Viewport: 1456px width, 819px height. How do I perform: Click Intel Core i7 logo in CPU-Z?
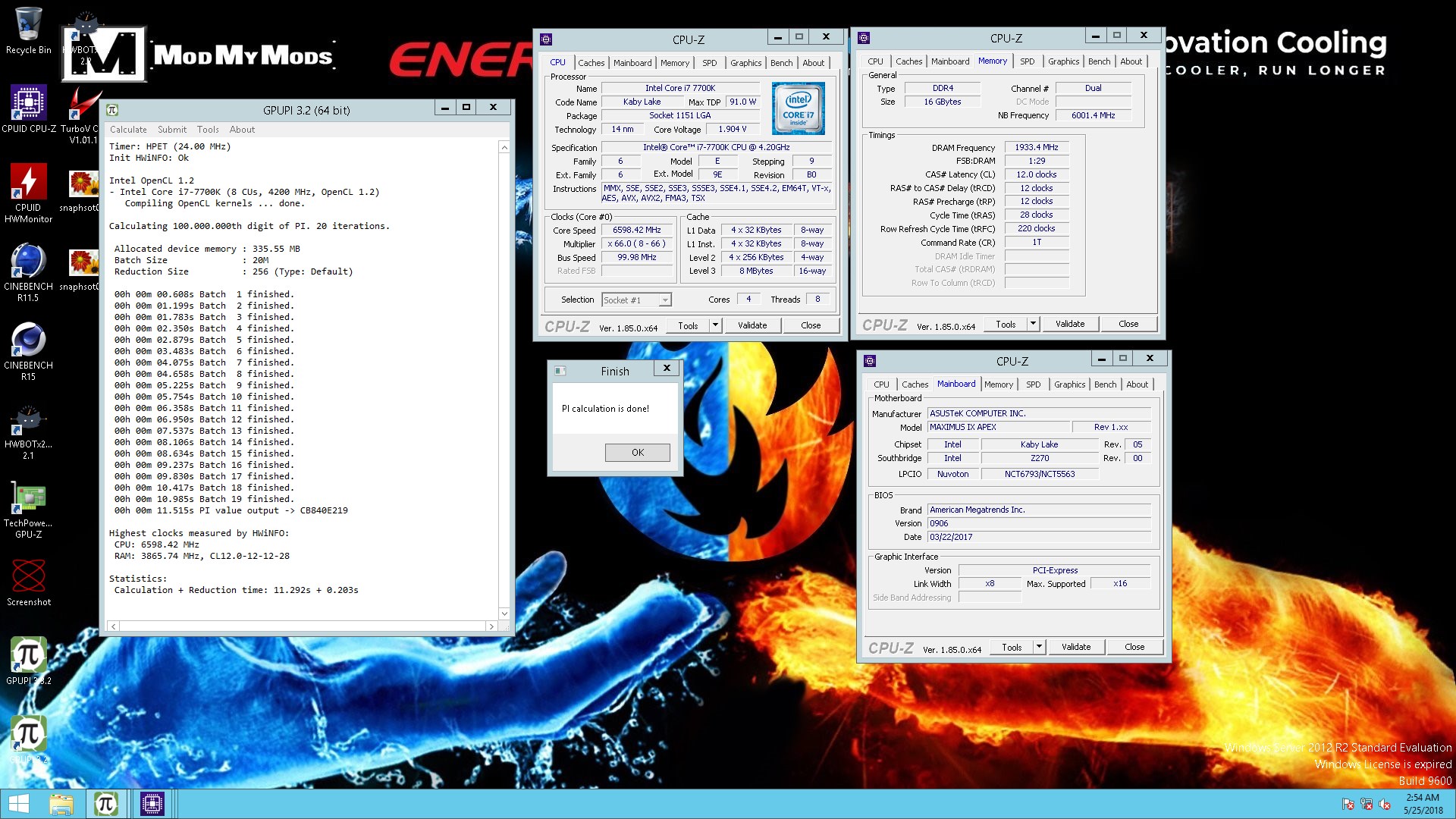pyautogui.click(x=798, y=108)
